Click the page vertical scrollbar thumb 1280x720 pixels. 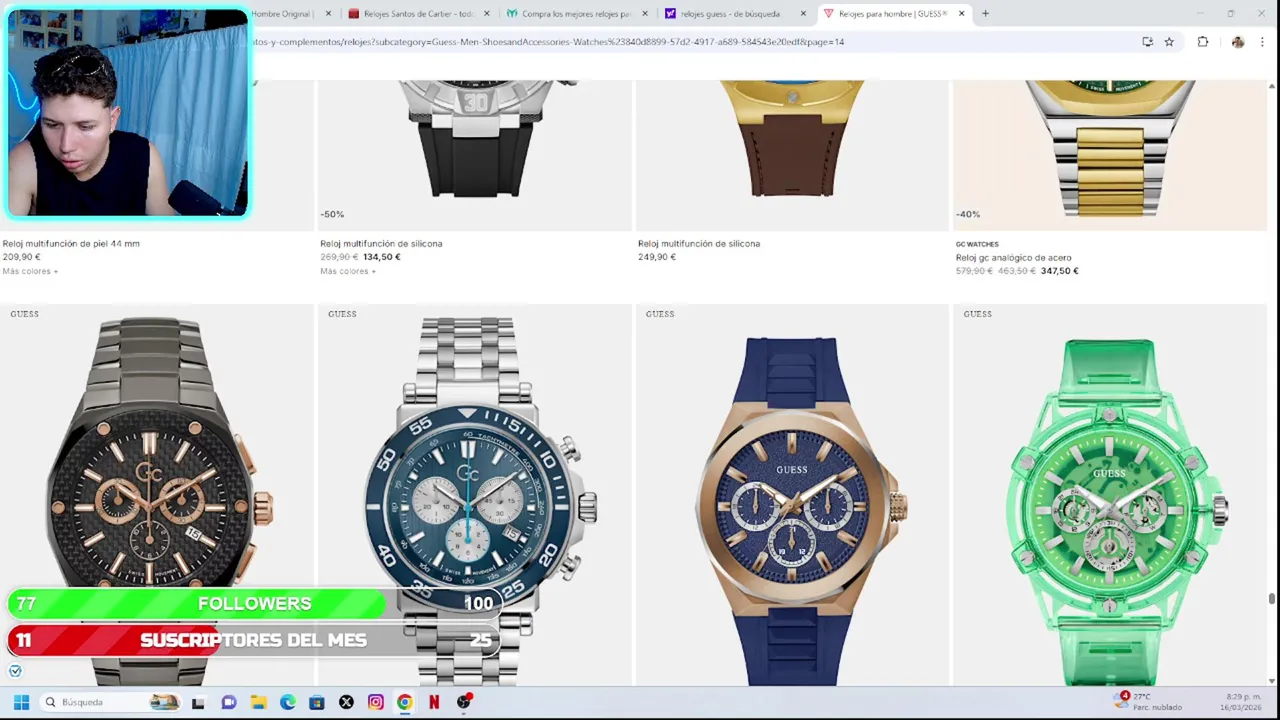pos(1272,598)
